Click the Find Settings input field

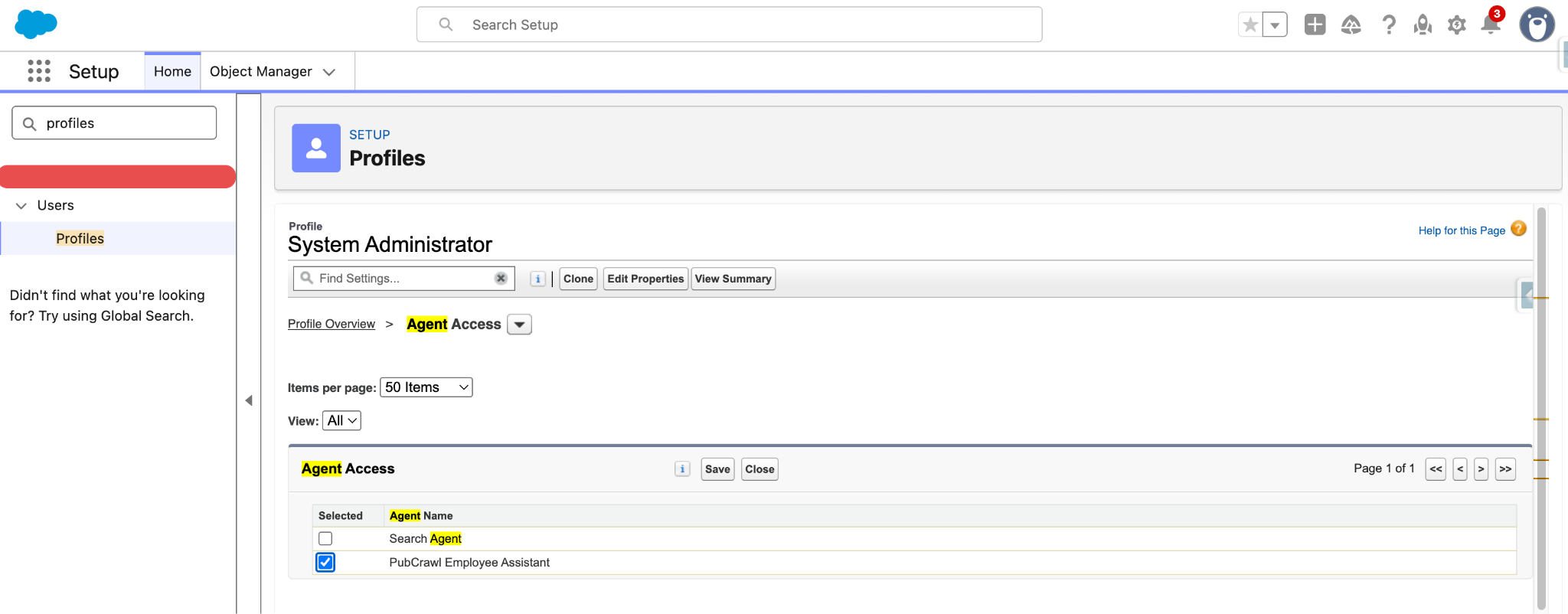pos(403,279)
